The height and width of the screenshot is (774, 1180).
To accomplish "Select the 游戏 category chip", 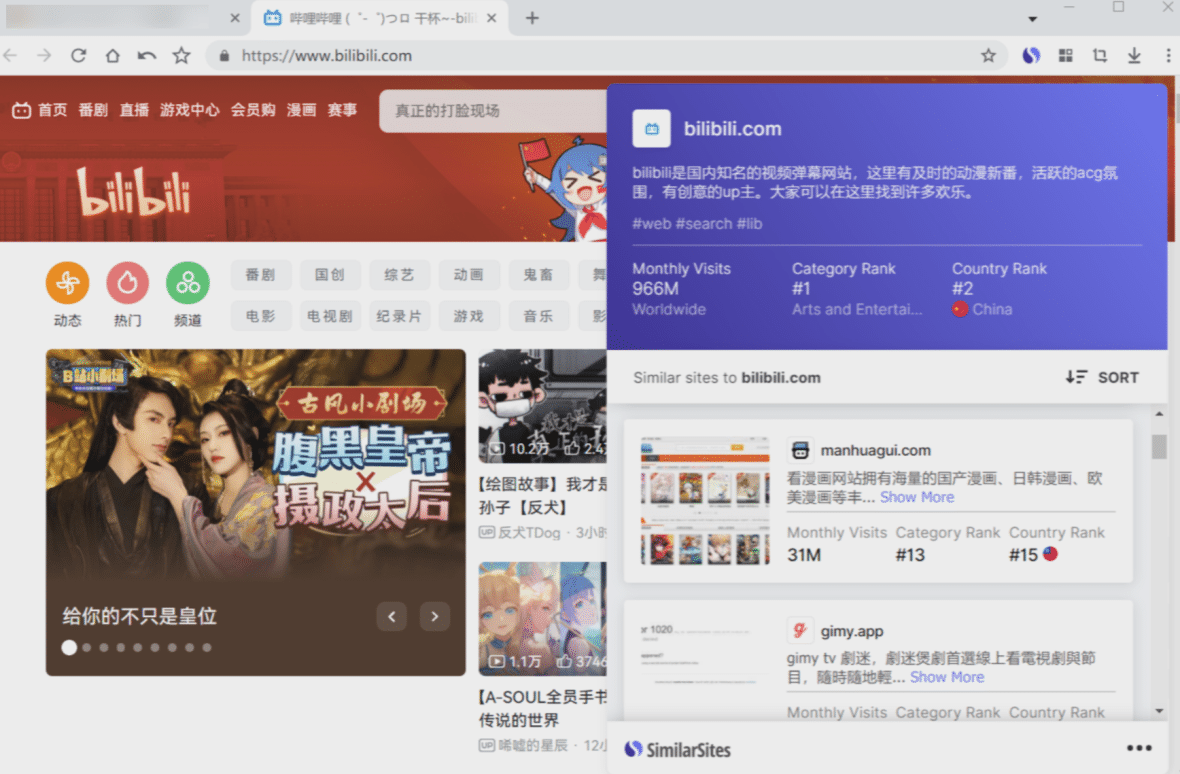I will tap(469, 316).
